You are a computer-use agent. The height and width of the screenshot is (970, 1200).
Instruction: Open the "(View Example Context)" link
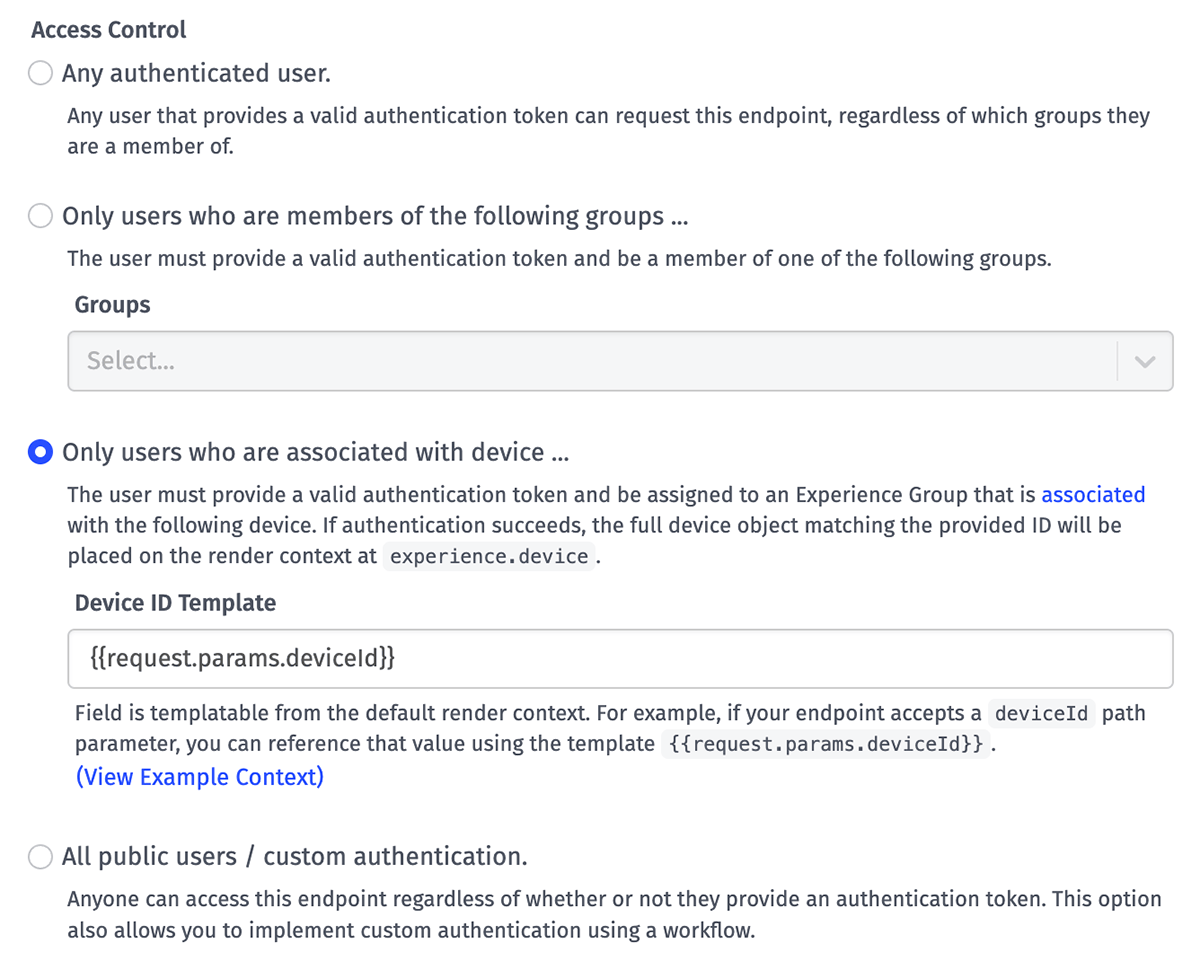(200, 777)
